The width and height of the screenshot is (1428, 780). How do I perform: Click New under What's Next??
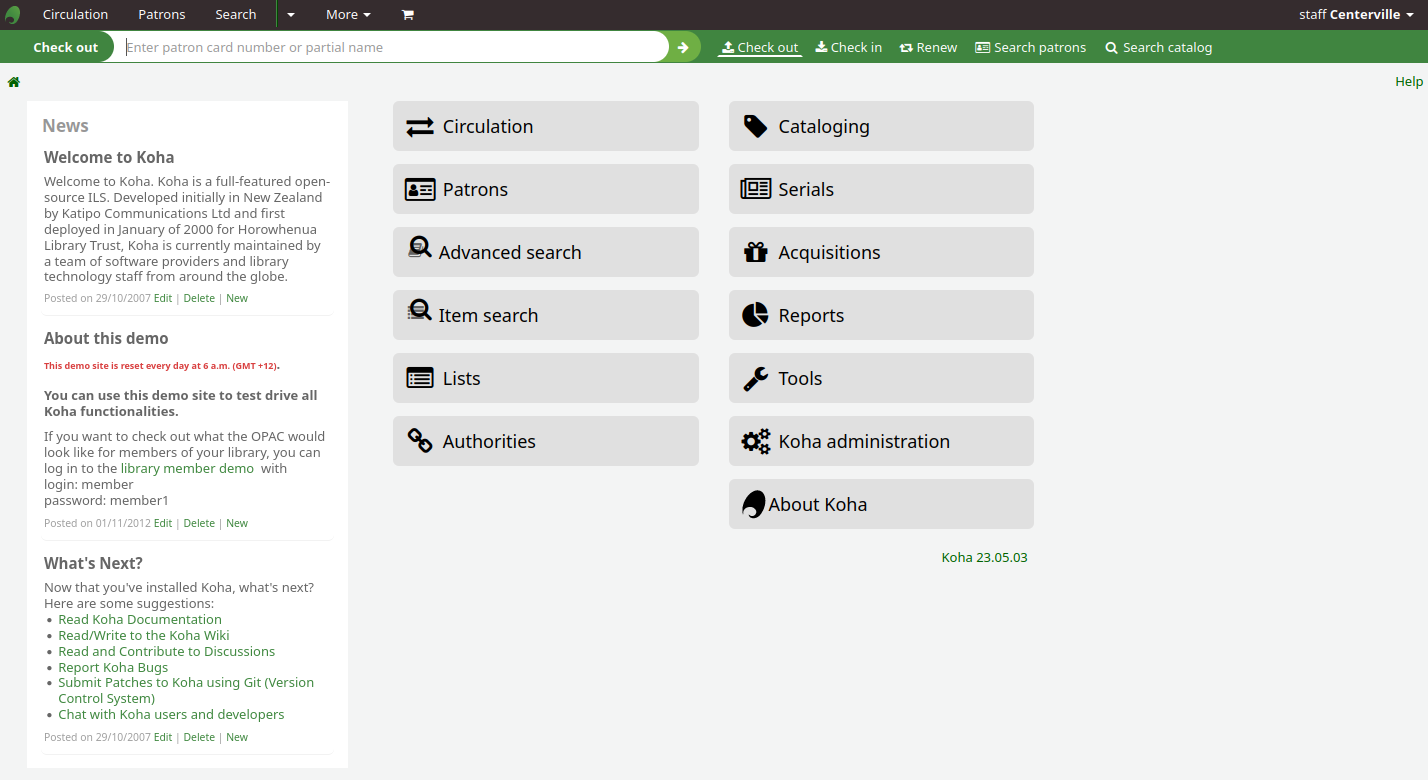pyautogui.click(x=237, y=737)
